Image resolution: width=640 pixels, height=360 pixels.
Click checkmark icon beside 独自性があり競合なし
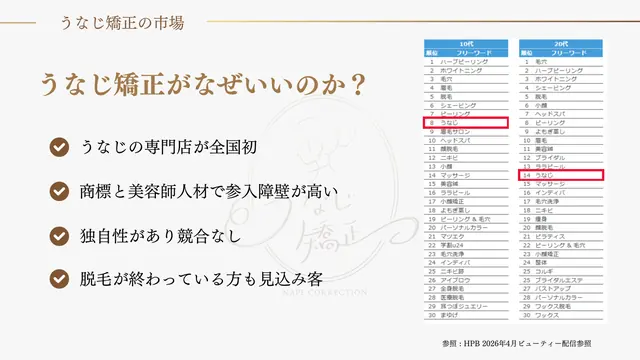tap(59, 236)
